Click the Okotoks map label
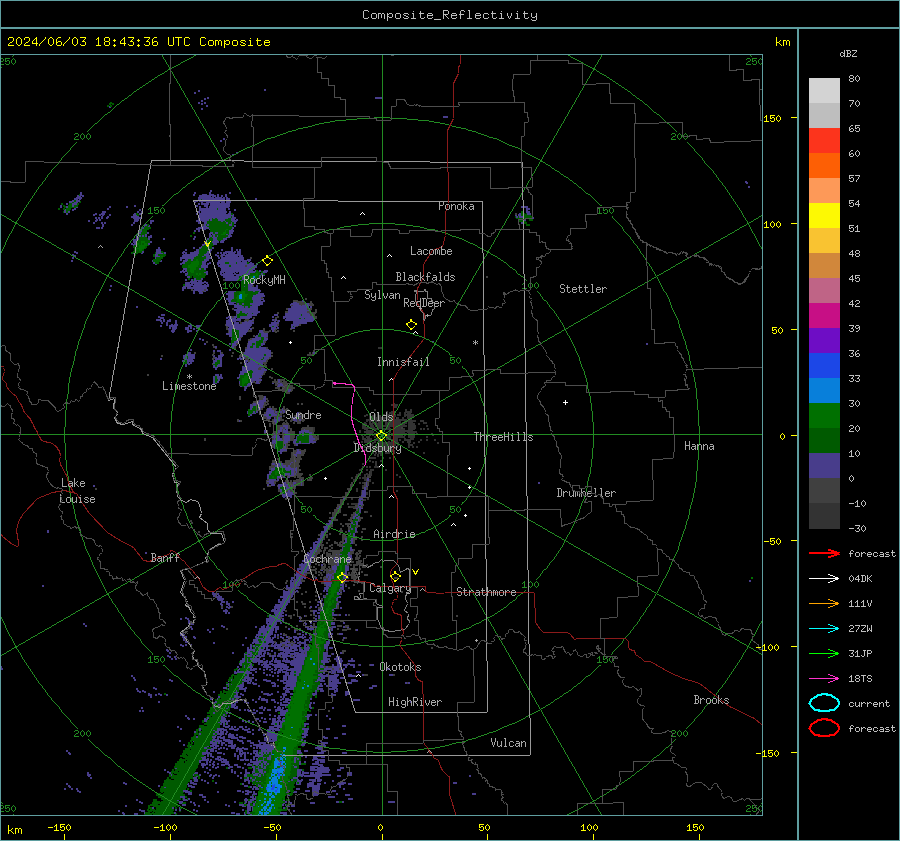 [400, 667]
